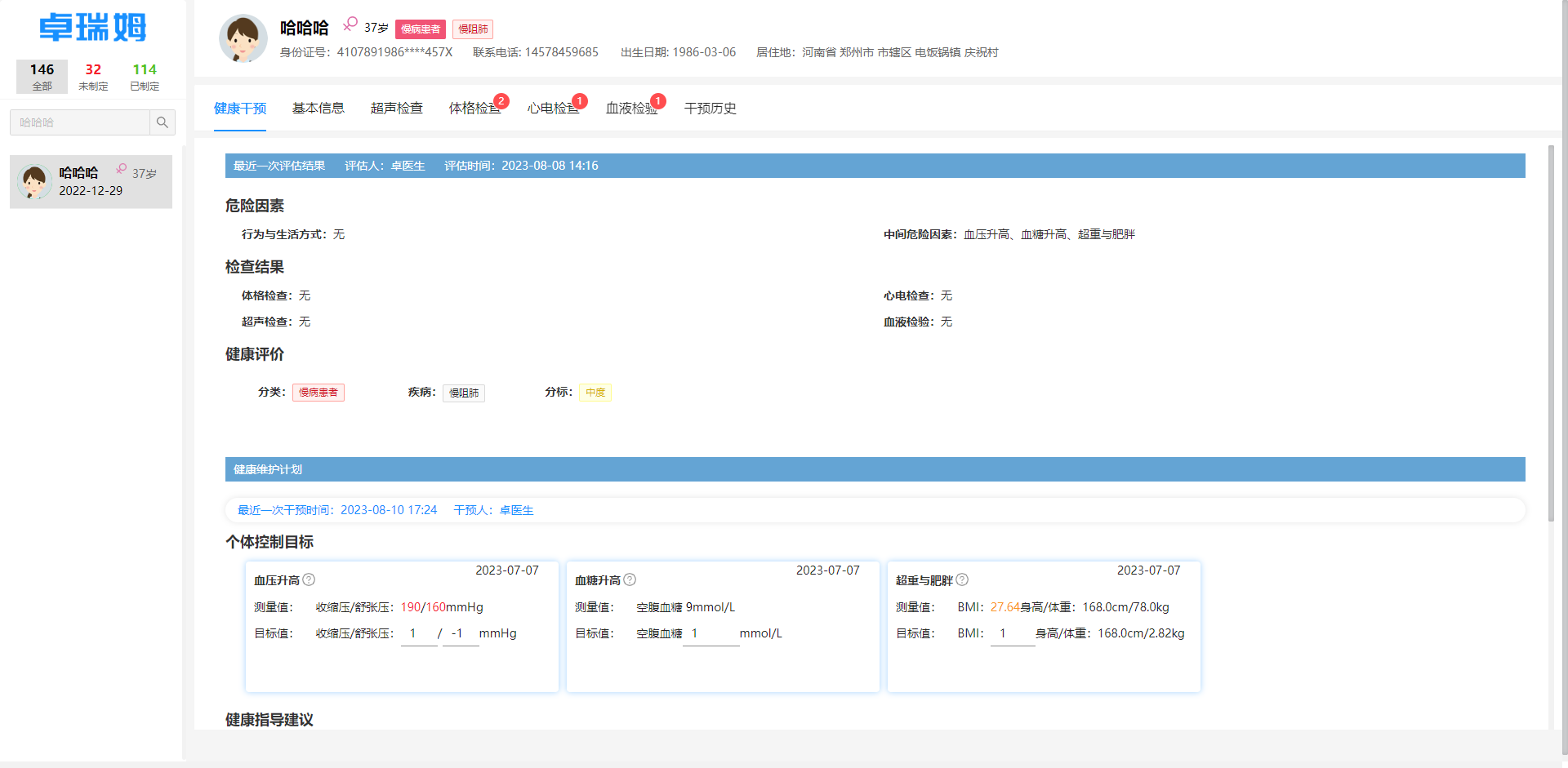Select the 未制定 filter
The width and height of the screenshot is (1568, 768).
(x=92, y=77)
